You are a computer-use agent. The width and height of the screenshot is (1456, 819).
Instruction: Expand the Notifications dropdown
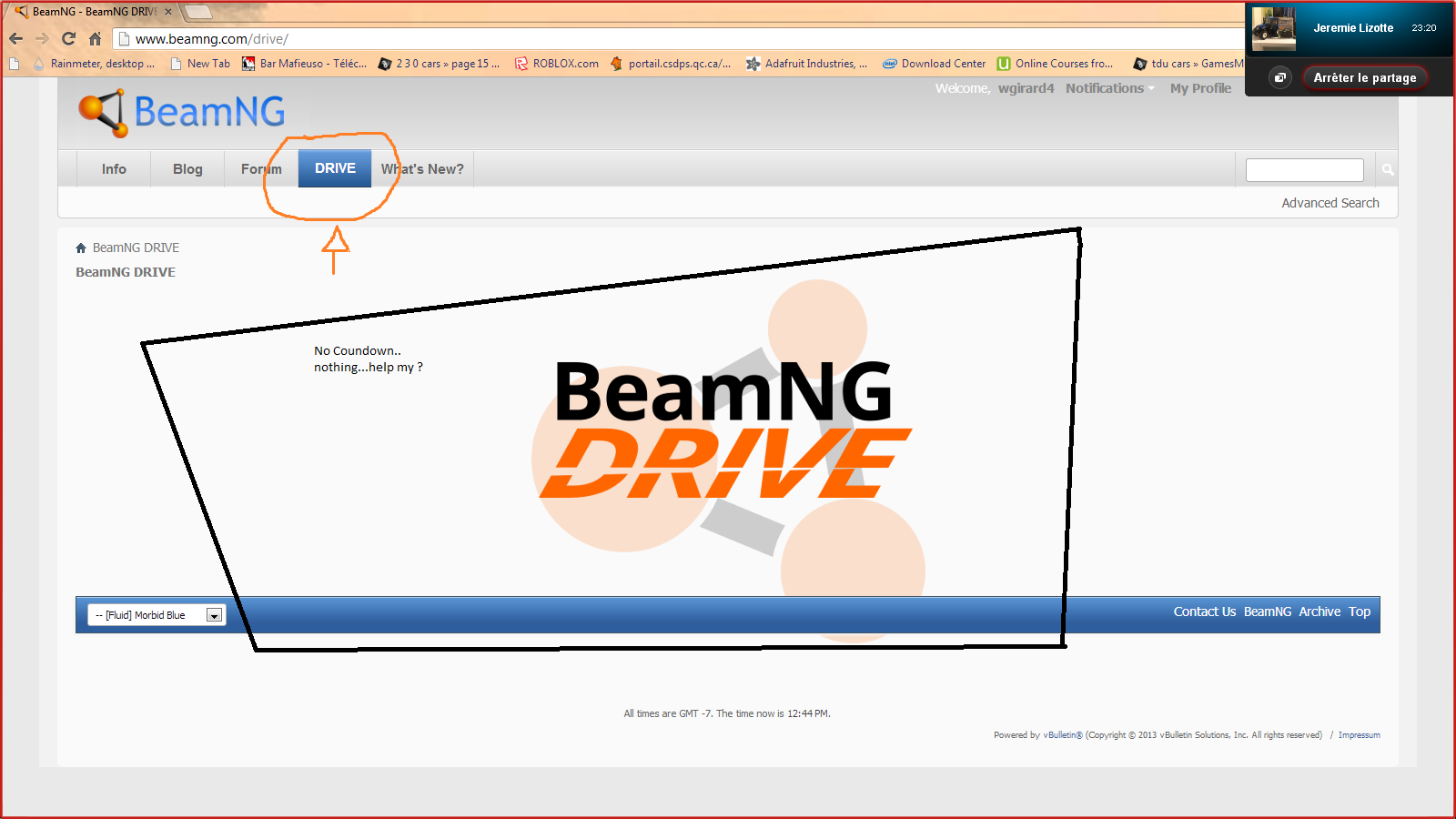1109,88
